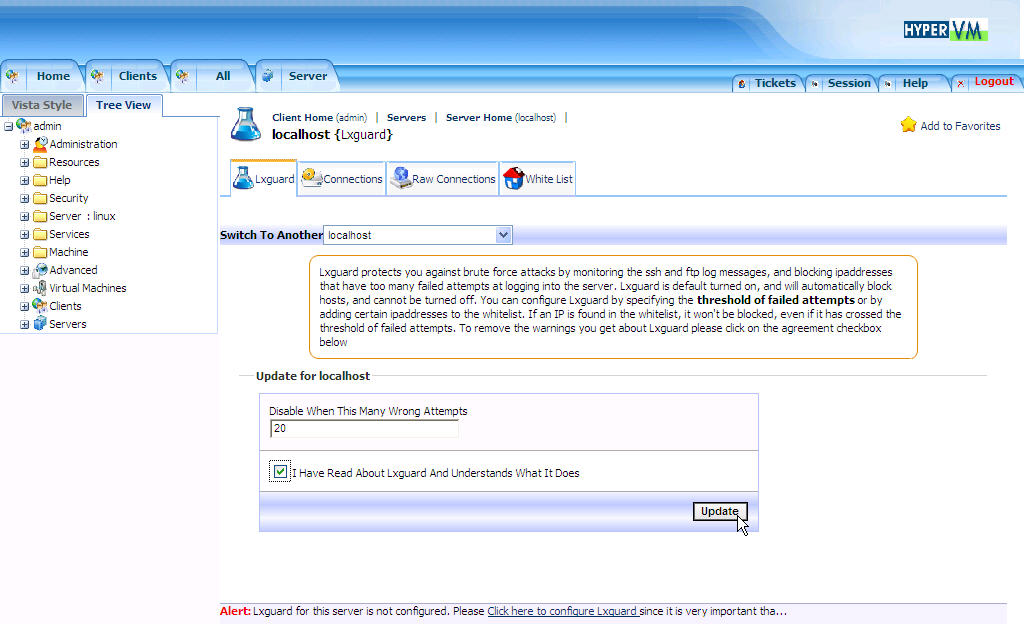Image resolution: width=1024 pixels, height=624 pixels.
Task: Click the Advanced node icon in tree
Action: click(40, 270)
